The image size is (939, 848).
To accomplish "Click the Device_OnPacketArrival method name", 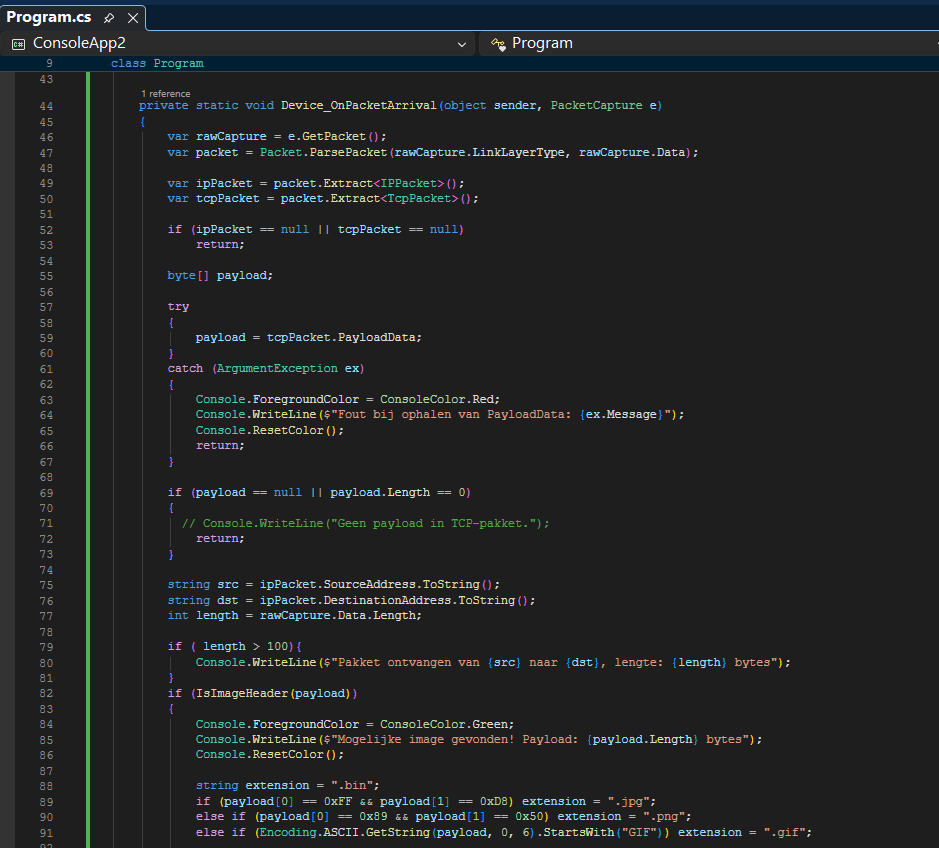I will [358, 106].
